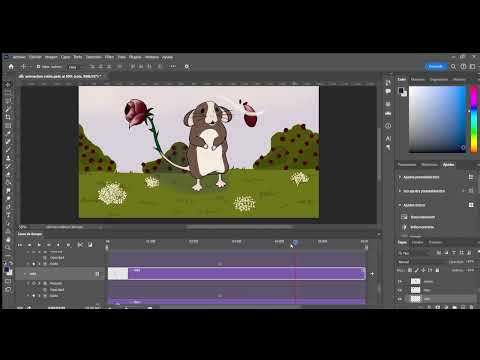Switch to the Canales tab
Viewport: 480px width, 360px height.
click(x=418, y=242)
